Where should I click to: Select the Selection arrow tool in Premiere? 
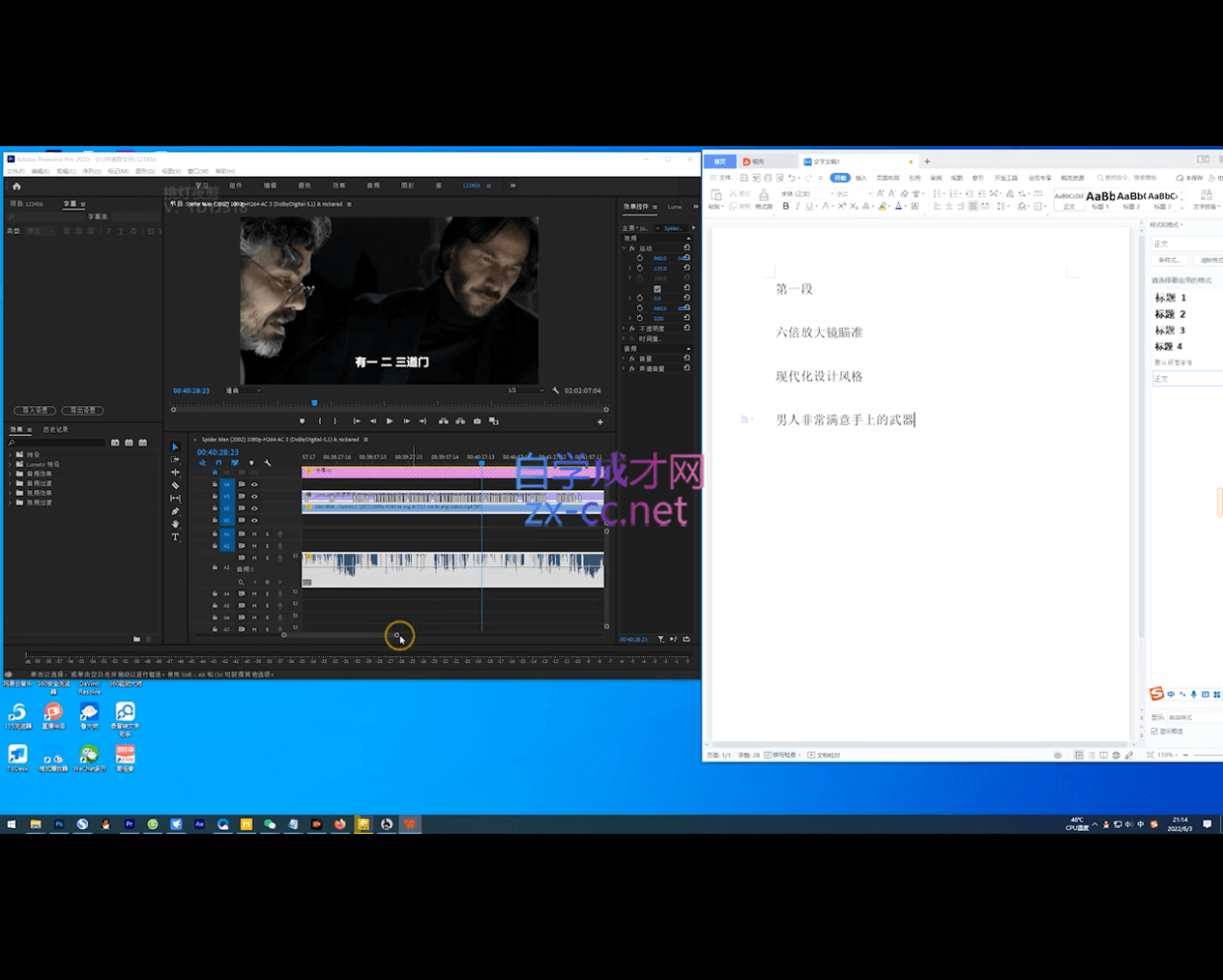click(176, 448)
